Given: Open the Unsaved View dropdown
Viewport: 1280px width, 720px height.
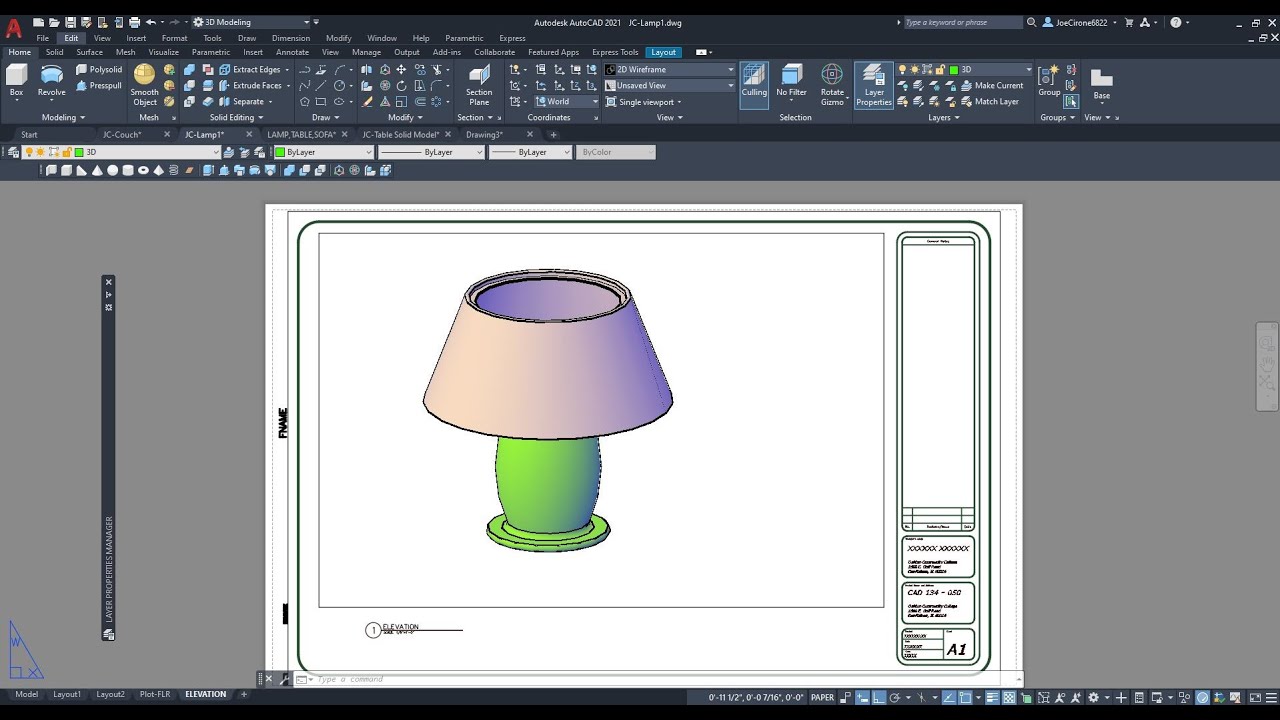Looking at the screenshot, I should pos(669,86).
